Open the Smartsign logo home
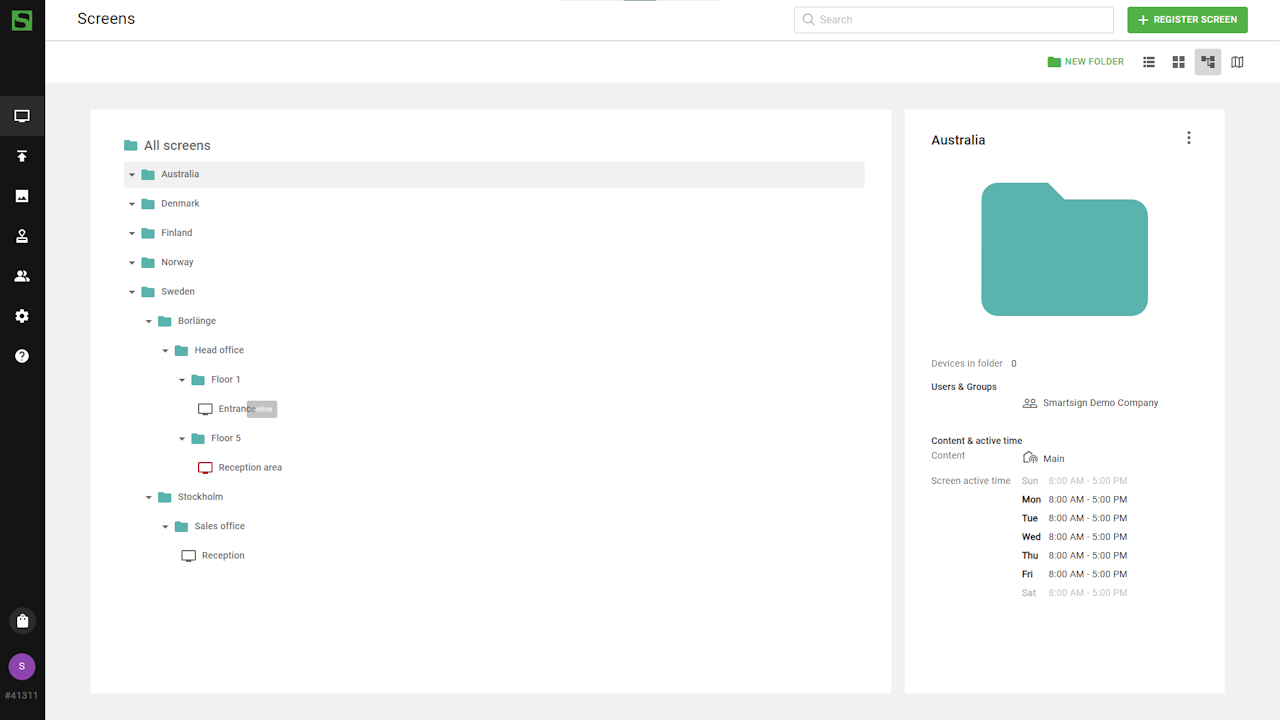This screenshot has width=1280, height=720. pyautogui.click(x=22, y=19)
